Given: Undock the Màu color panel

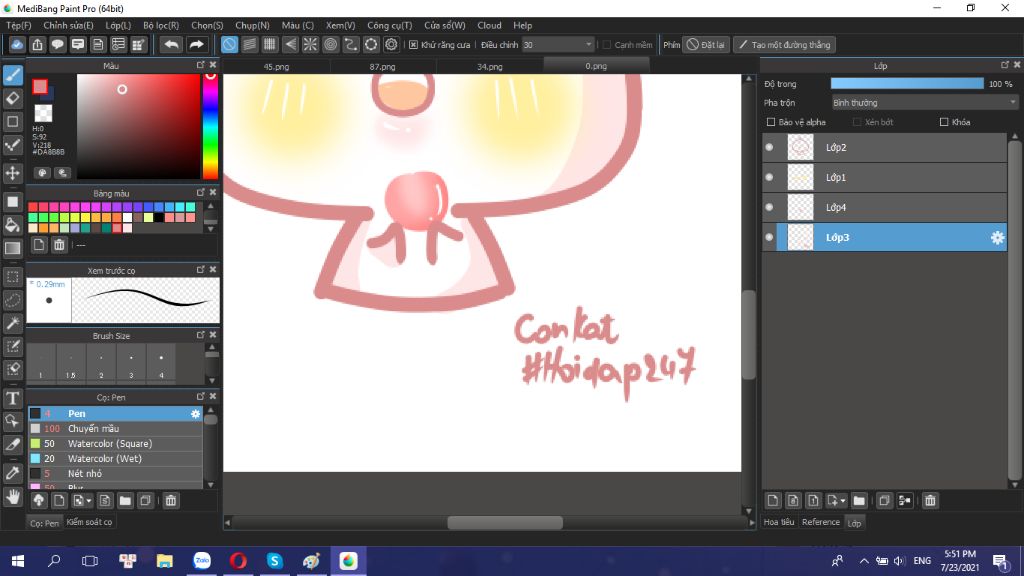Looking at the screenshot, I should [x=200, y=65].
